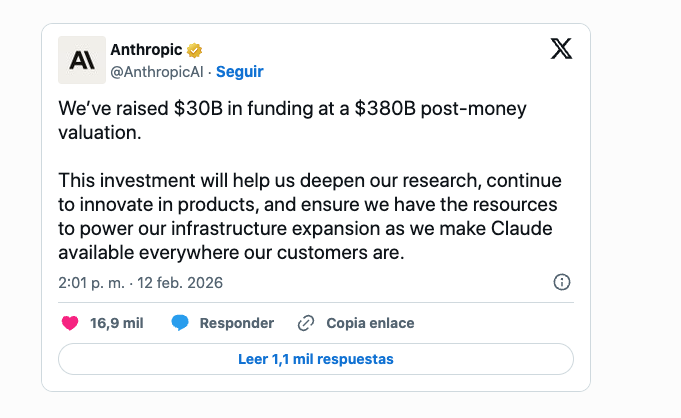Viewport: 681px width, 418px height.
Task: Click the Anthropic profile avatar logo
Action: click(x=83, y=60)
